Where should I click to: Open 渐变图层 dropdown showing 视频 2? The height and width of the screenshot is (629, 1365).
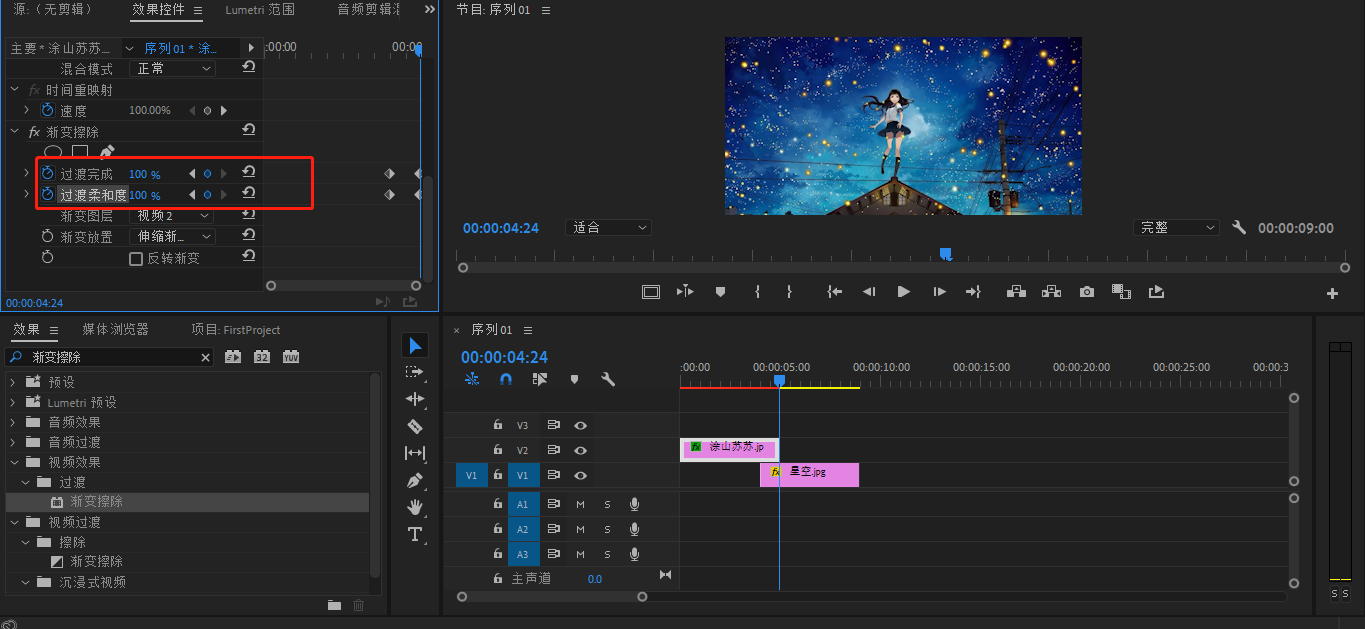173,215
